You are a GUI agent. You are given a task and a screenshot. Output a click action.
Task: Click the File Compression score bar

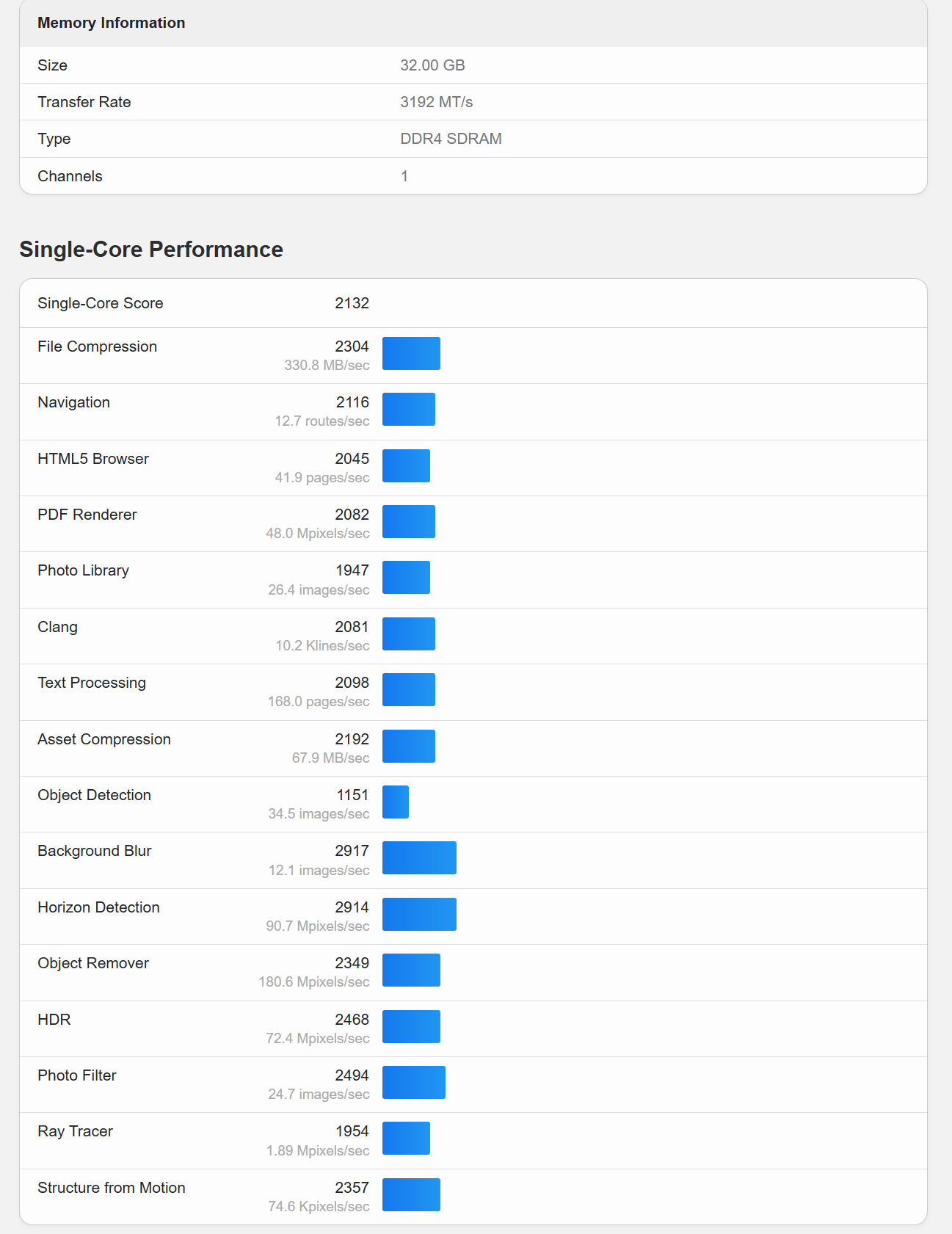[x=411, y=354]
